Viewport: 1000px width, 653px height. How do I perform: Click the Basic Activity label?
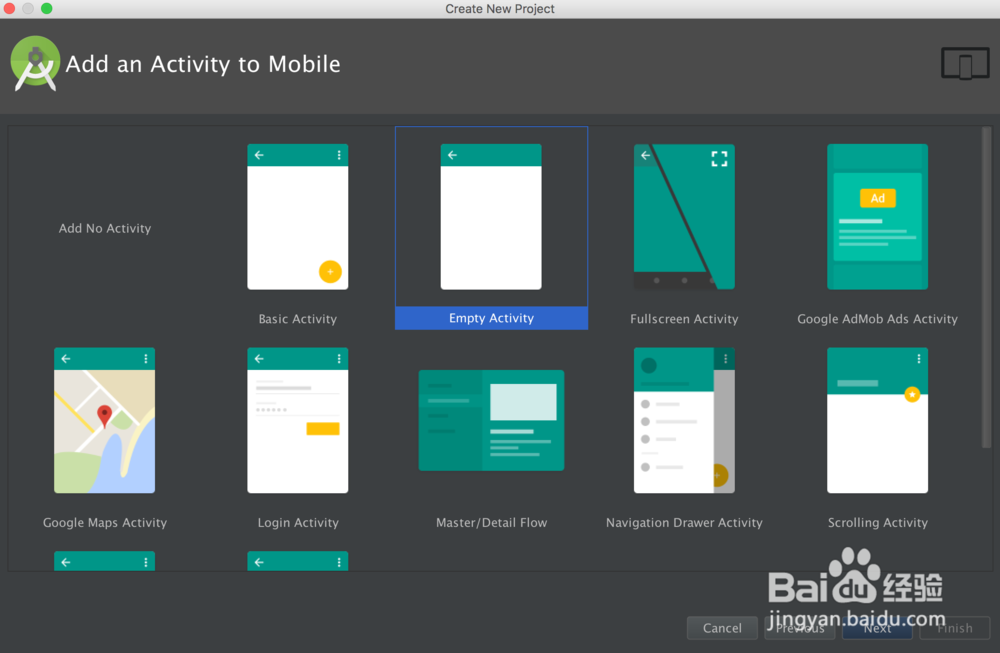298,319
